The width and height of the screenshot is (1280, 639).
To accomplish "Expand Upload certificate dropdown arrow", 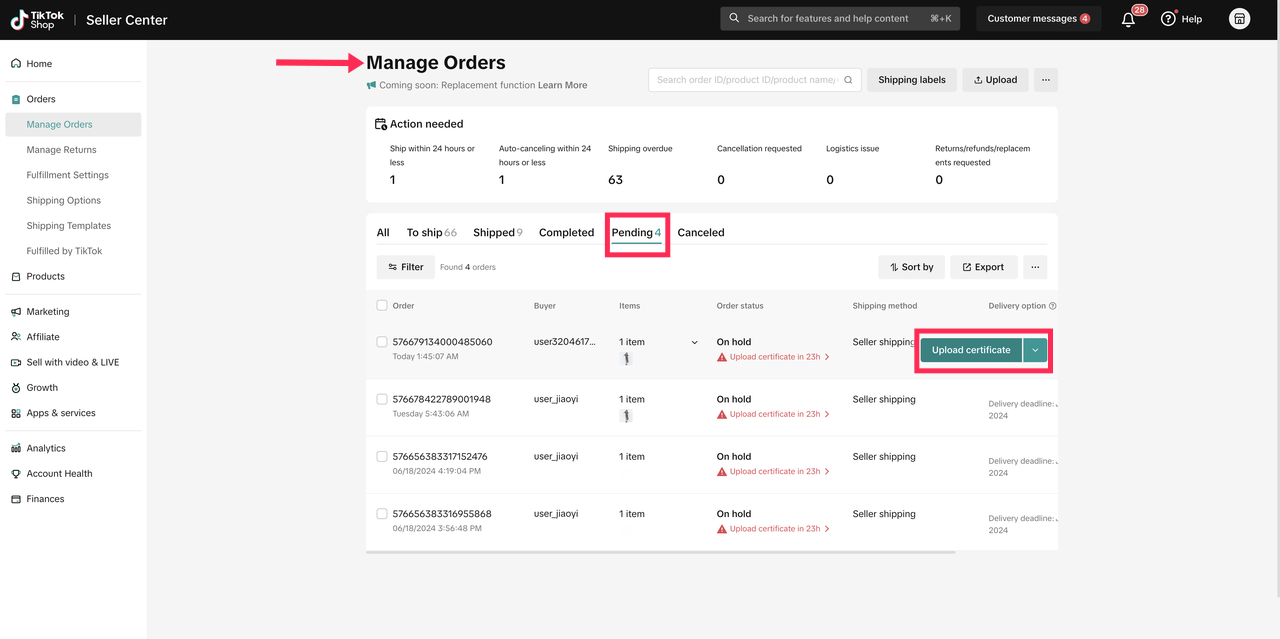I will (1035, 350).
